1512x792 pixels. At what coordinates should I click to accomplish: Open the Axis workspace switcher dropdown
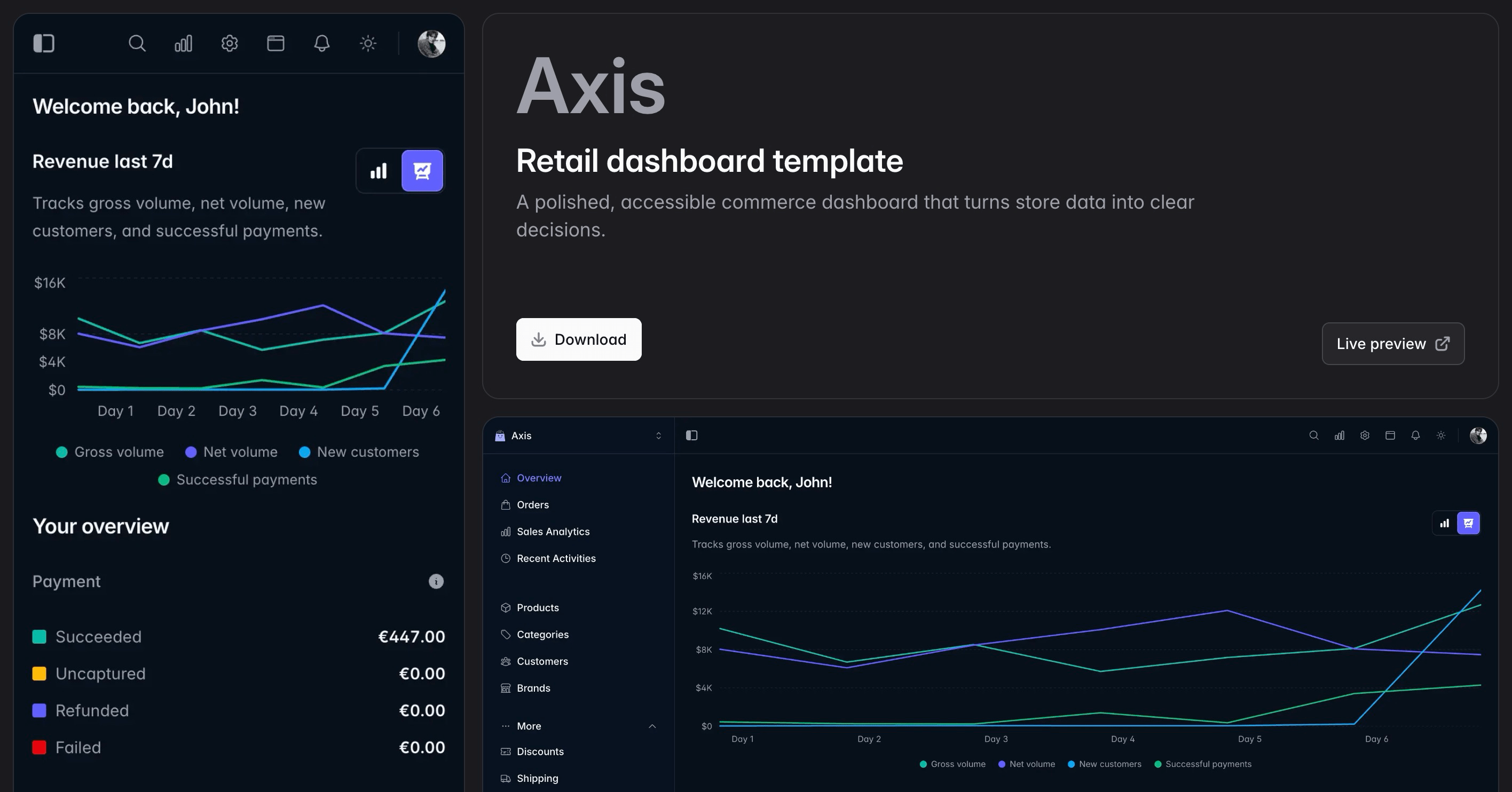click(x=659, y=435)
